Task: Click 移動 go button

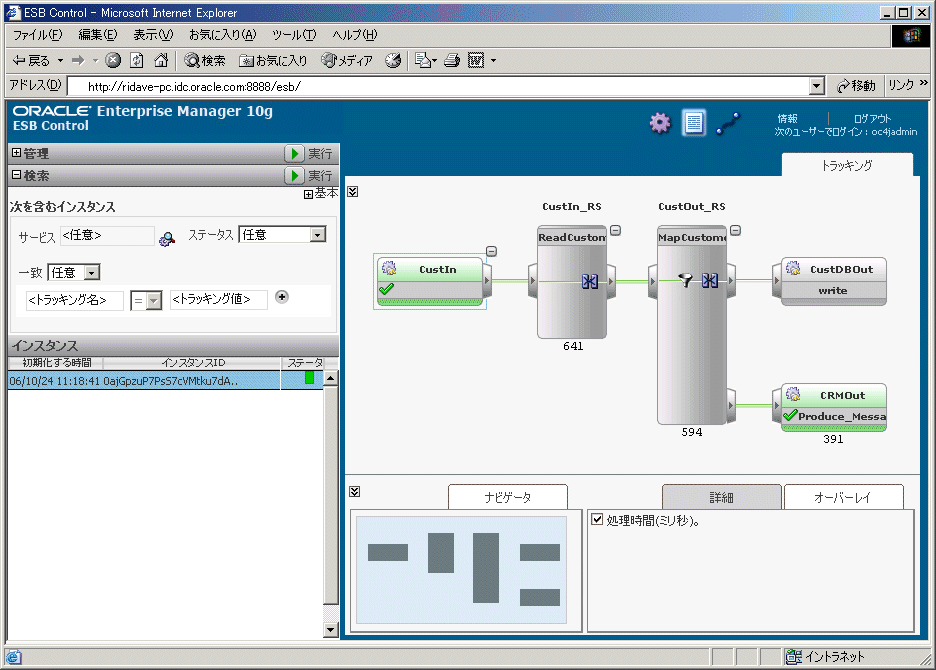Action: [856, 86]
